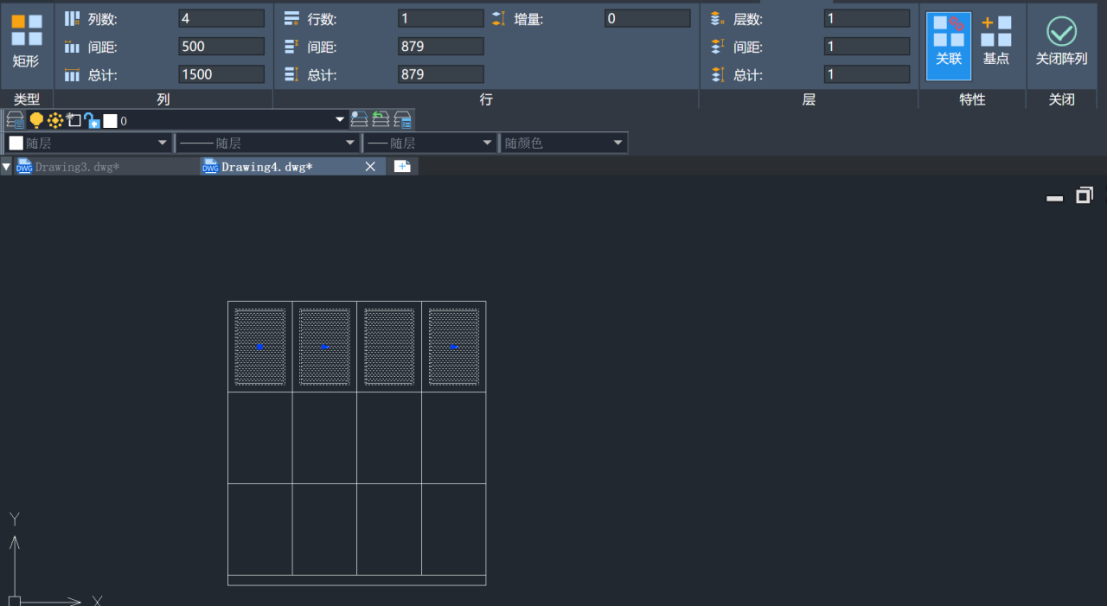Image resolution: width=1108 pixels, height=607 pixels.
Task: Click the 增量 increment input field
Action: [x=647, y=19]
